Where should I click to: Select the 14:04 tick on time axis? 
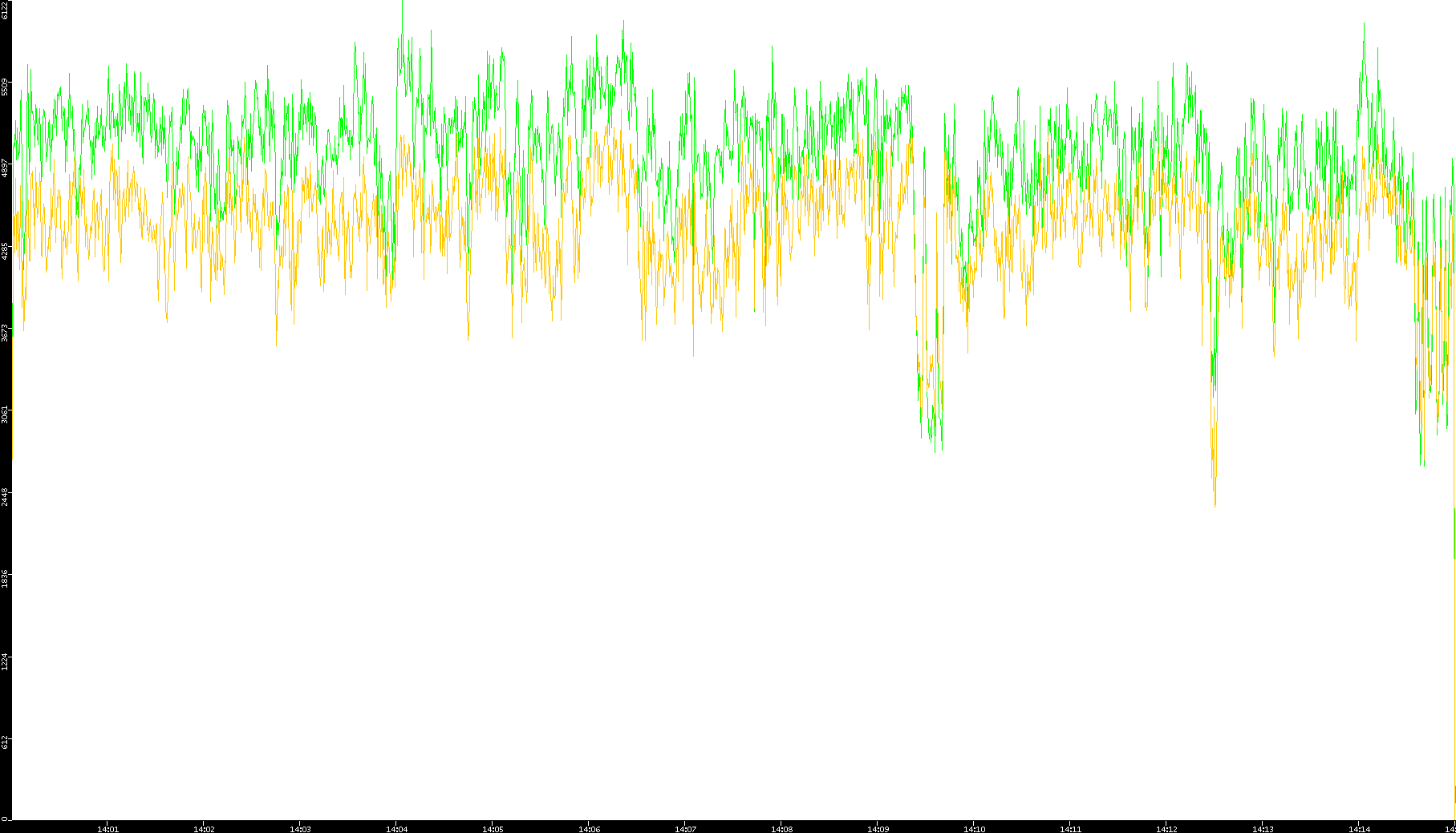click(396, 829)
